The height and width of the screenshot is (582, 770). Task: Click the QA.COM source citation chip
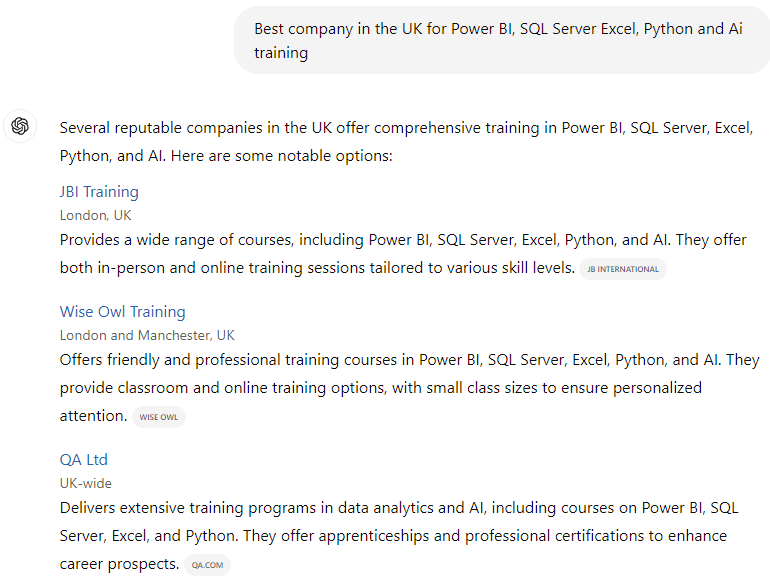click(x=207, y=565)
